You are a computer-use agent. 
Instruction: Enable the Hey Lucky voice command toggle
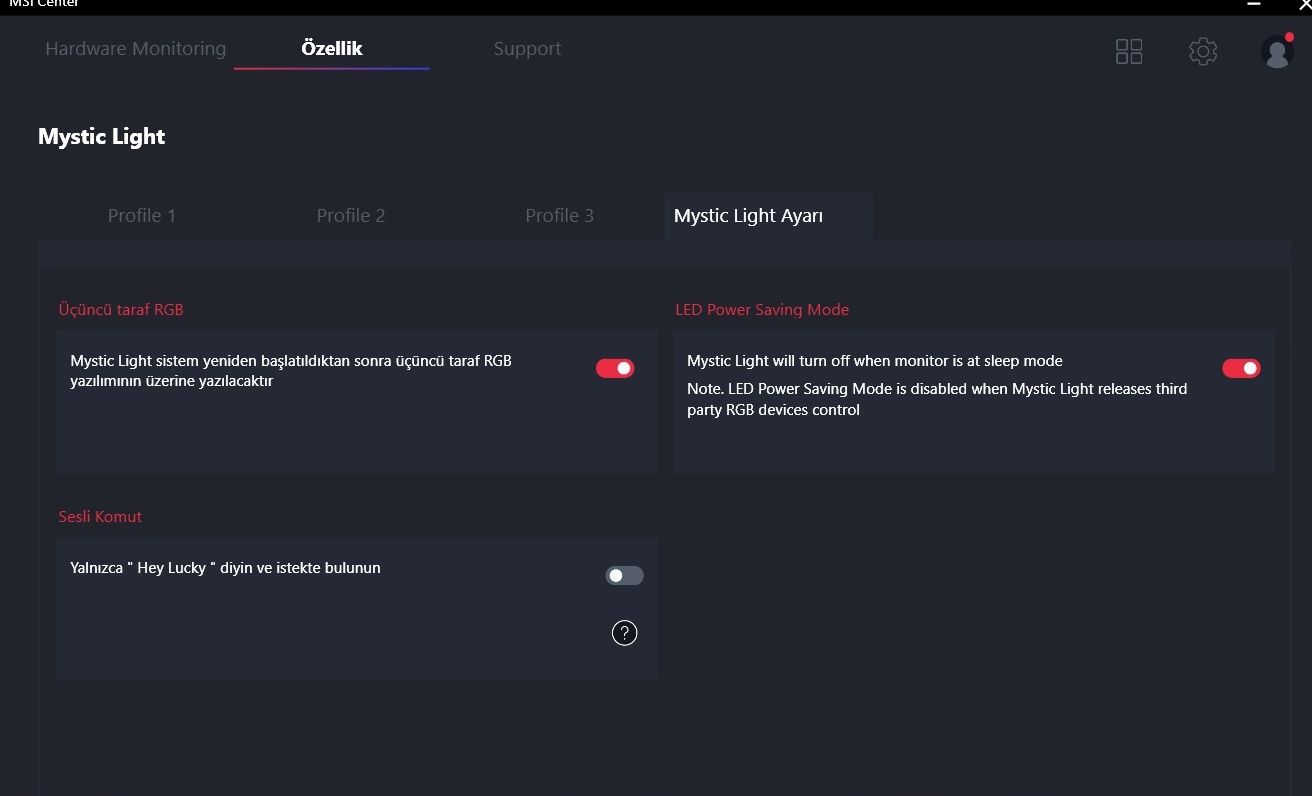pos(624,575)
